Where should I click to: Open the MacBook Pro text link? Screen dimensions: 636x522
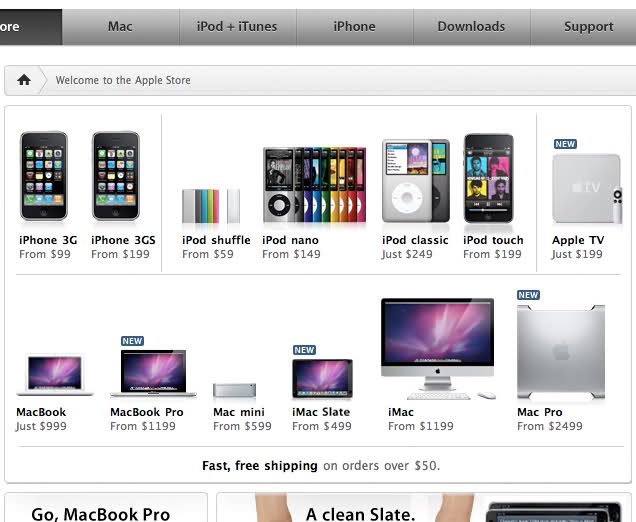point(147,412)
